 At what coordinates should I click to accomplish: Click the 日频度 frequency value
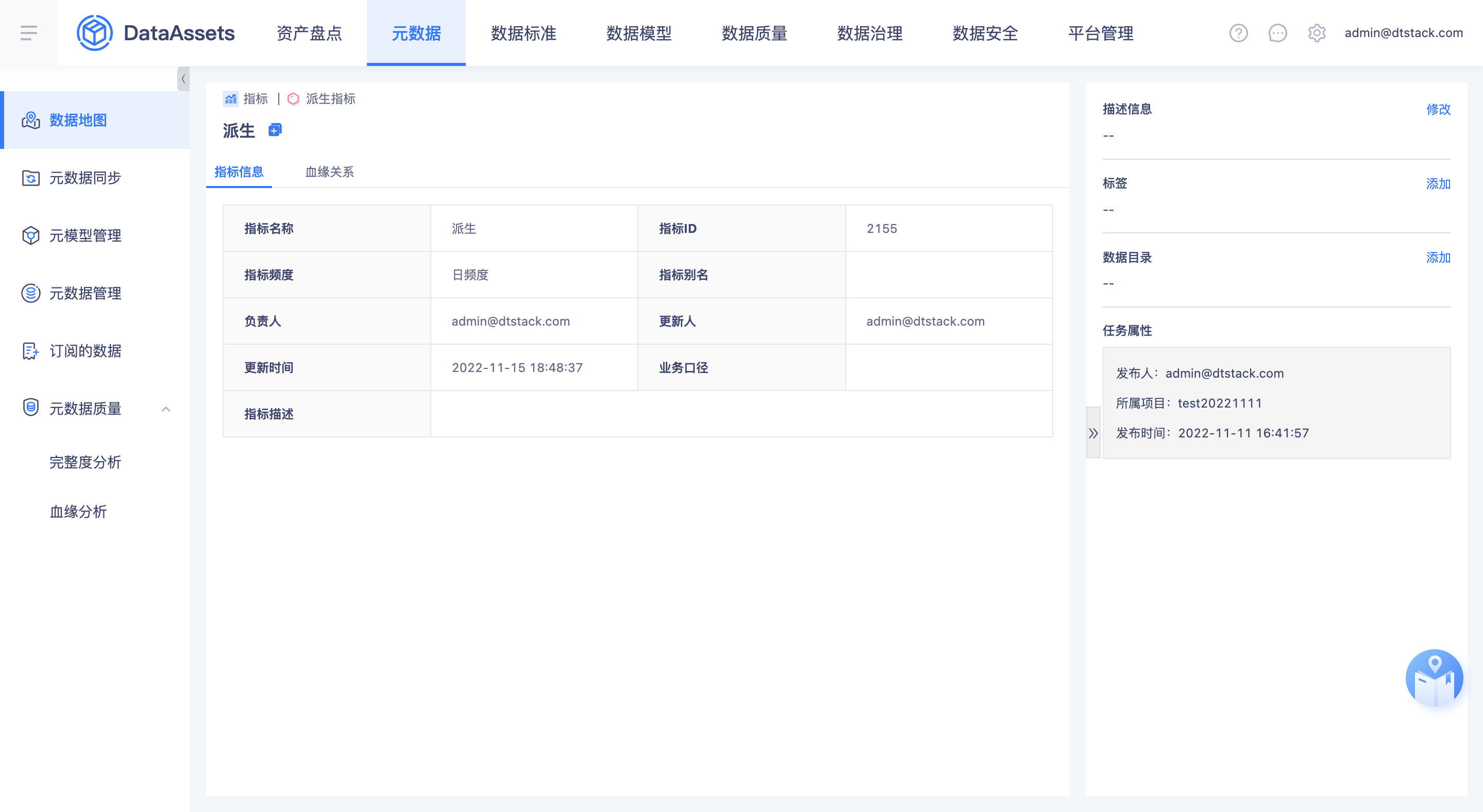coord(470,275)
